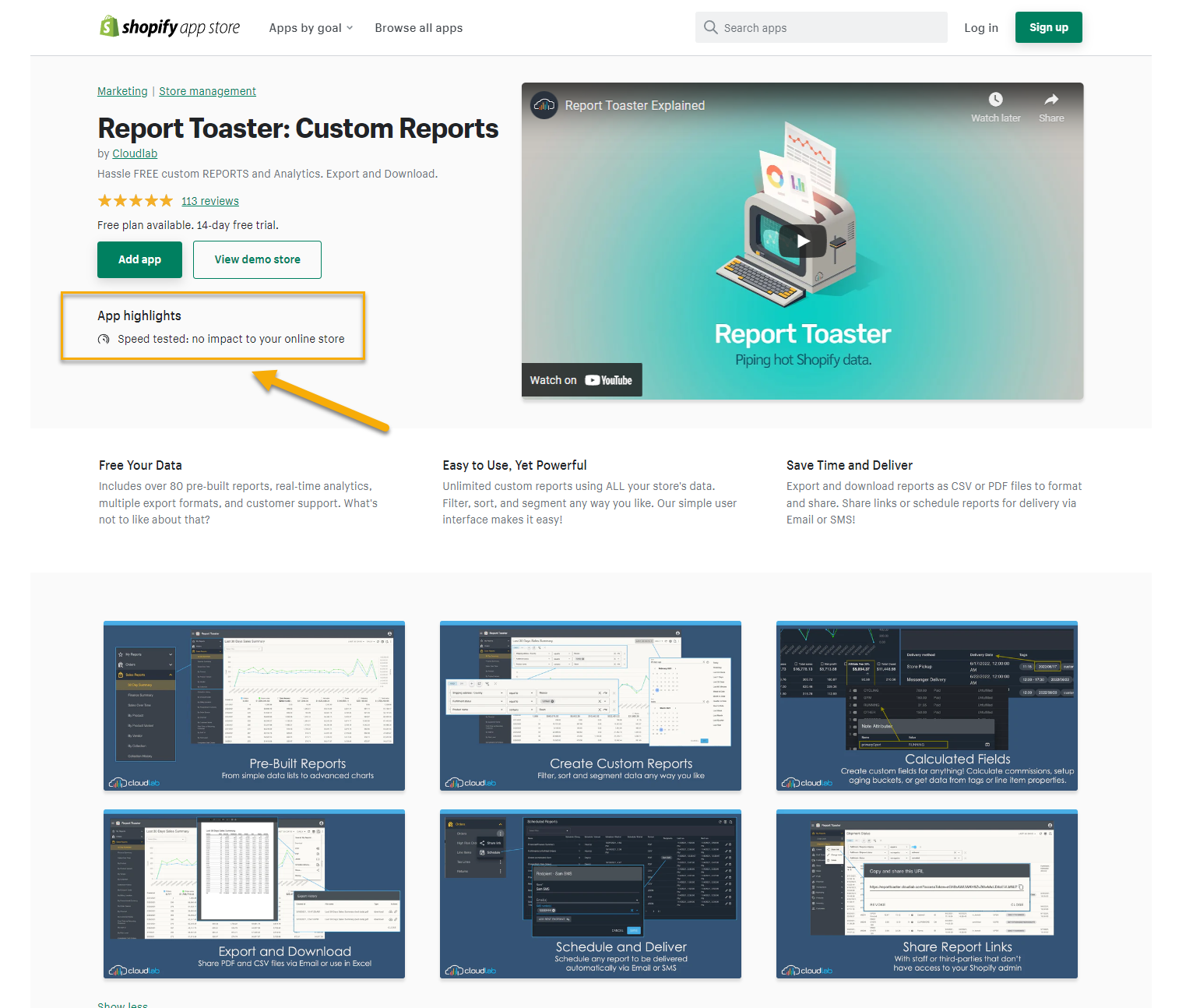Viewport: 1193px width, 1008px height.
Task: Click the View demo store button
Action: pos(257,259)
